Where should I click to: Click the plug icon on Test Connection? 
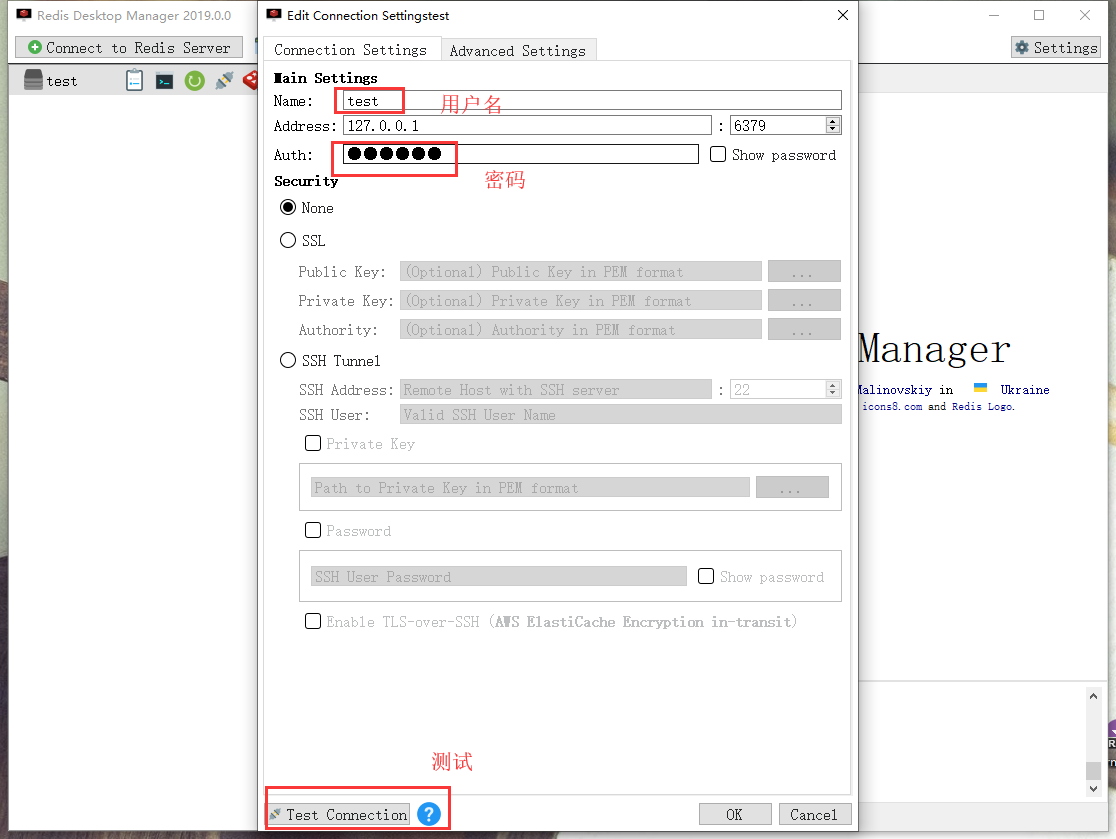pyautogui.click(x=275, y=814)
